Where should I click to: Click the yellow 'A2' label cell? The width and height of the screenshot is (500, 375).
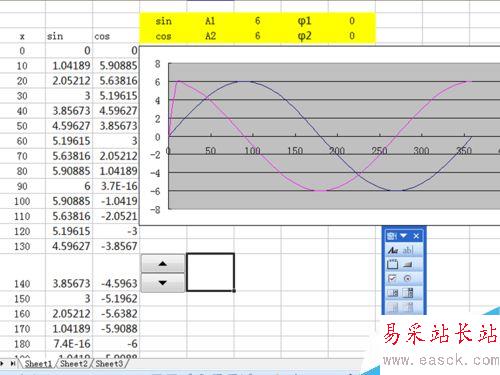(210, 36)
